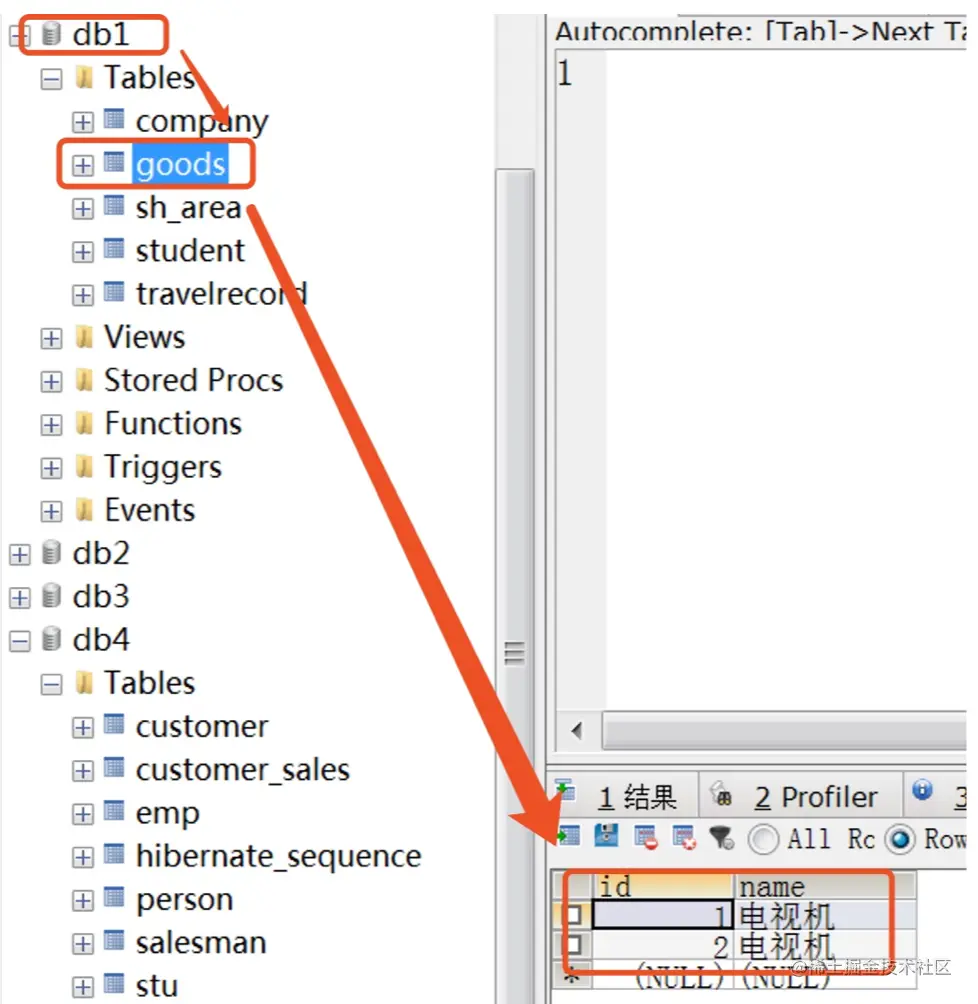
Task: Click the save changes floppy disk icon
Action: click(606, 837)
